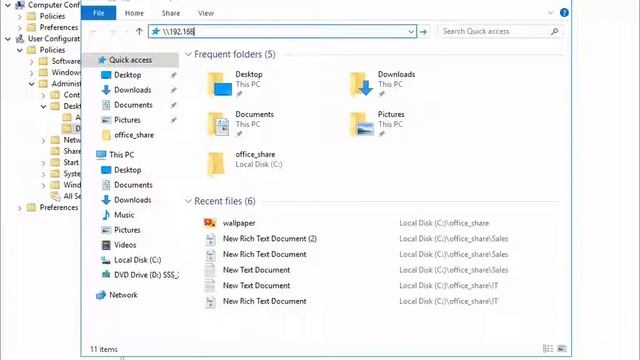
Task: Select This PC in navigation pane
Action: click(x=121, y=155)
